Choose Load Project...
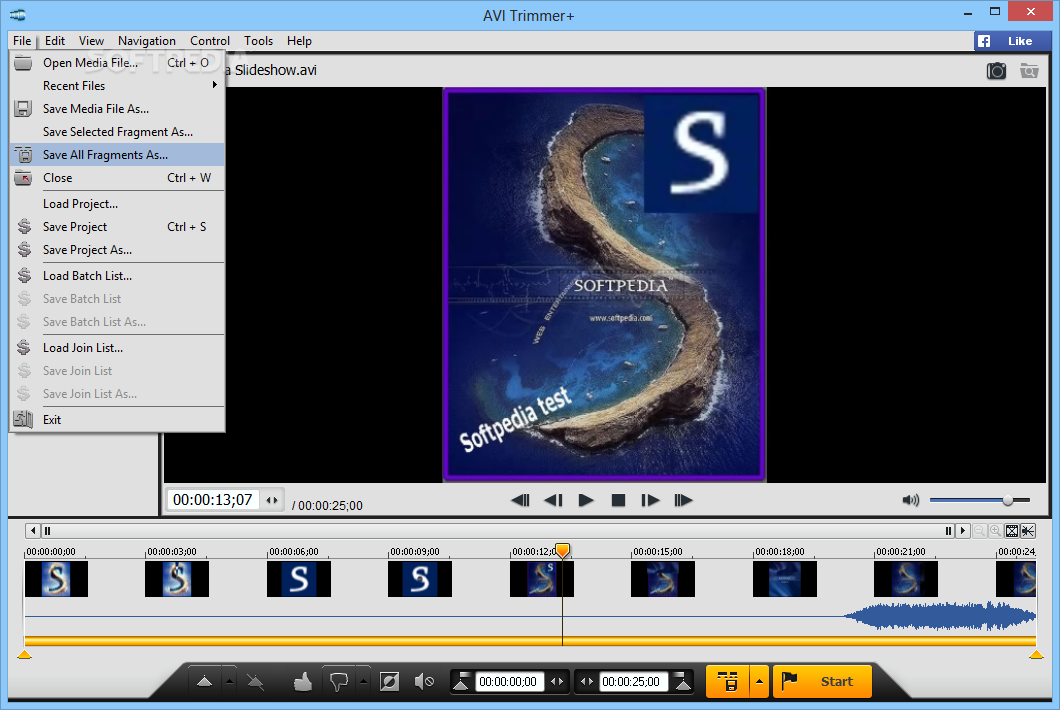The width and height of the screenshot is (1060, 710). click(x=117, y=204)
